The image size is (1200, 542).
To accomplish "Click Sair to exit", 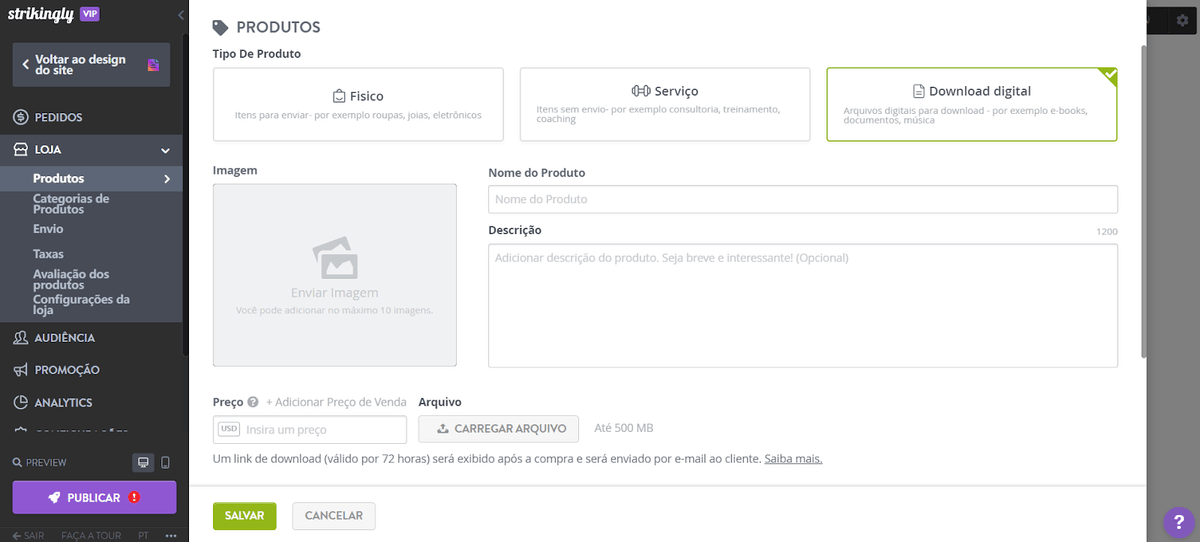I will tap(28, 536).
